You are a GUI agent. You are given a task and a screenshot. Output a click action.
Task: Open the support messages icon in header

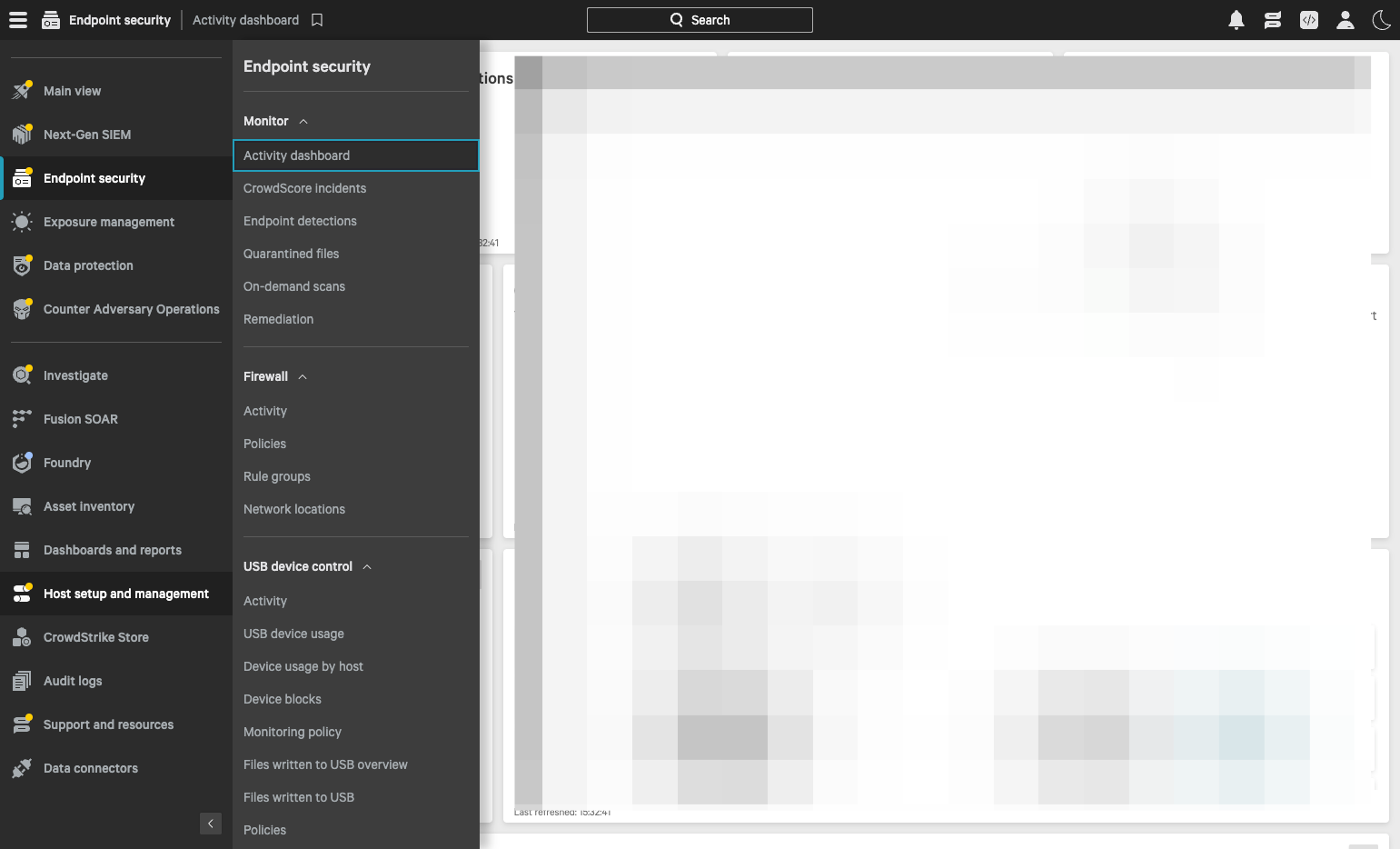[1273, 20]
